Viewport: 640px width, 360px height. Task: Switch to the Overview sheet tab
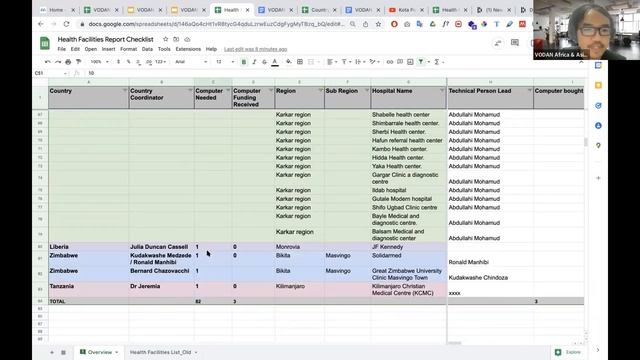click(99, 352)
